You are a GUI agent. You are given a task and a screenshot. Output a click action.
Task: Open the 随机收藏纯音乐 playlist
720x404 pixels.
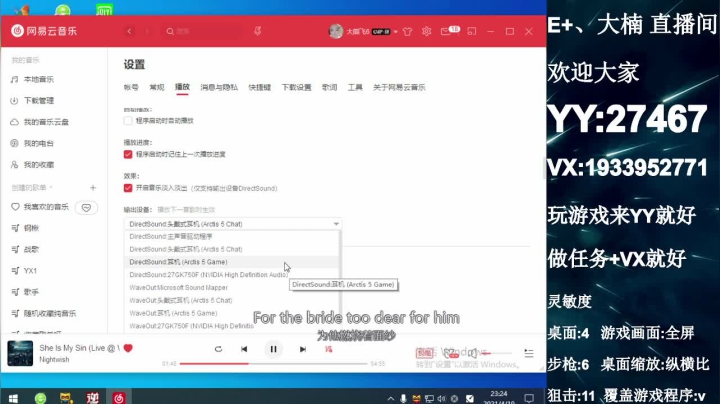point(50,314)
